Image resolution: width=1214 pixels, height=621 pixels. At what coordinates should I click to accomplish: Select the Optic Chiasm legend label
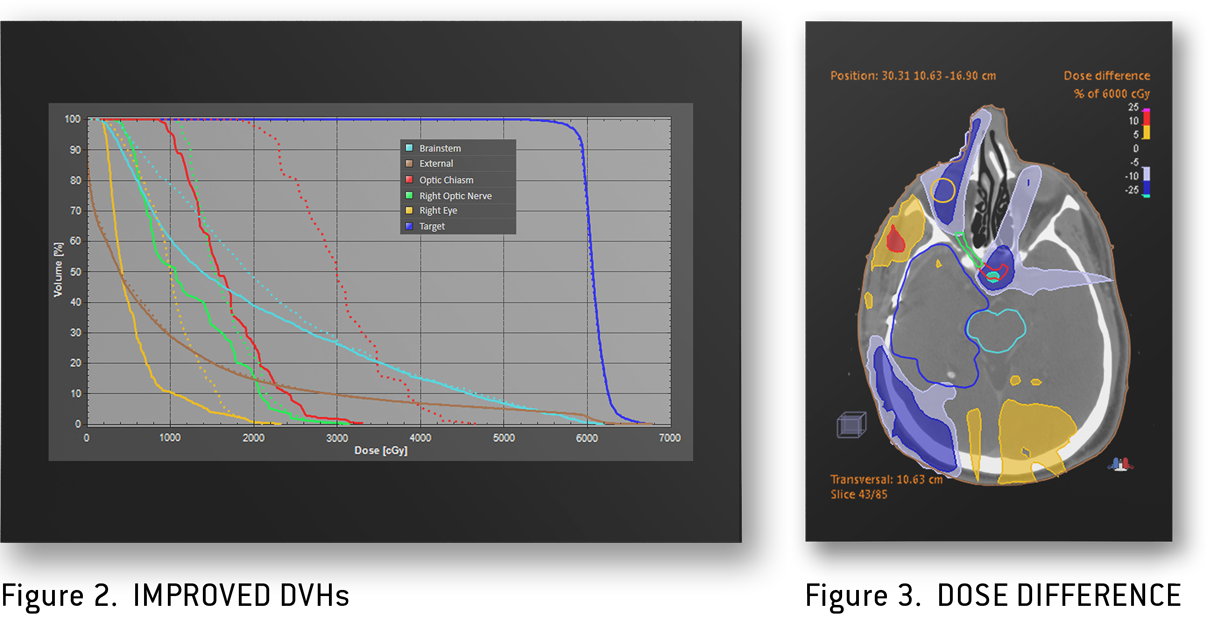click(446, 180)
